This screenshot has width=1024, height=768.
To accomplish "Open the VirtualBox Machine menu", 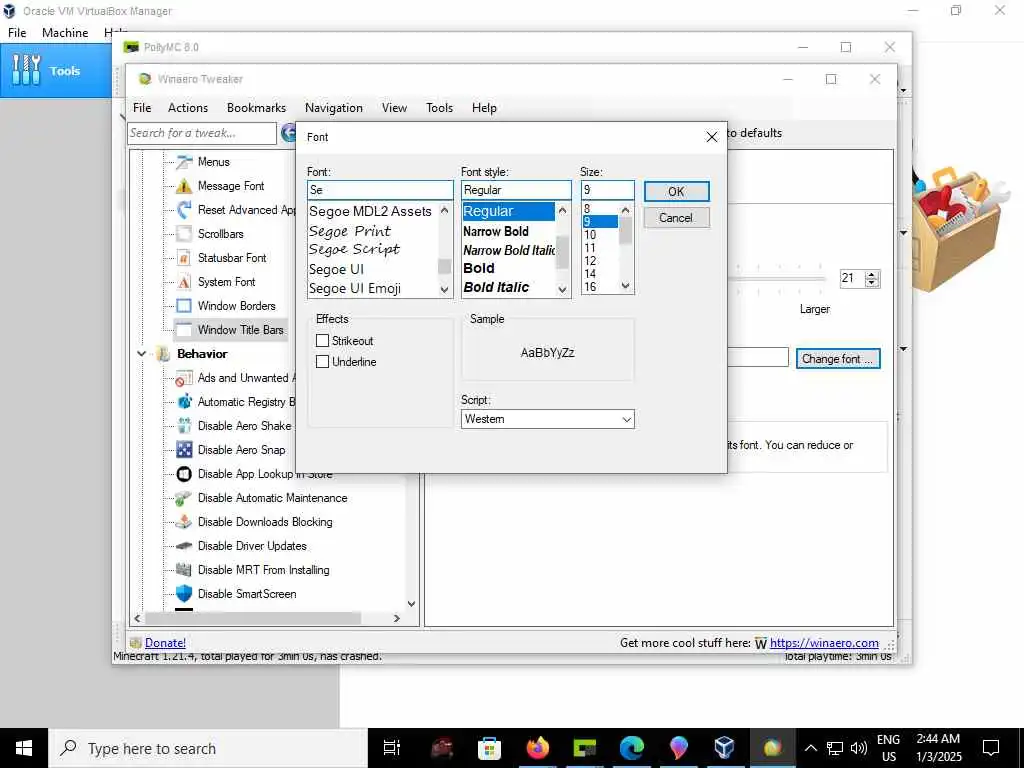I will pos(65,33).
